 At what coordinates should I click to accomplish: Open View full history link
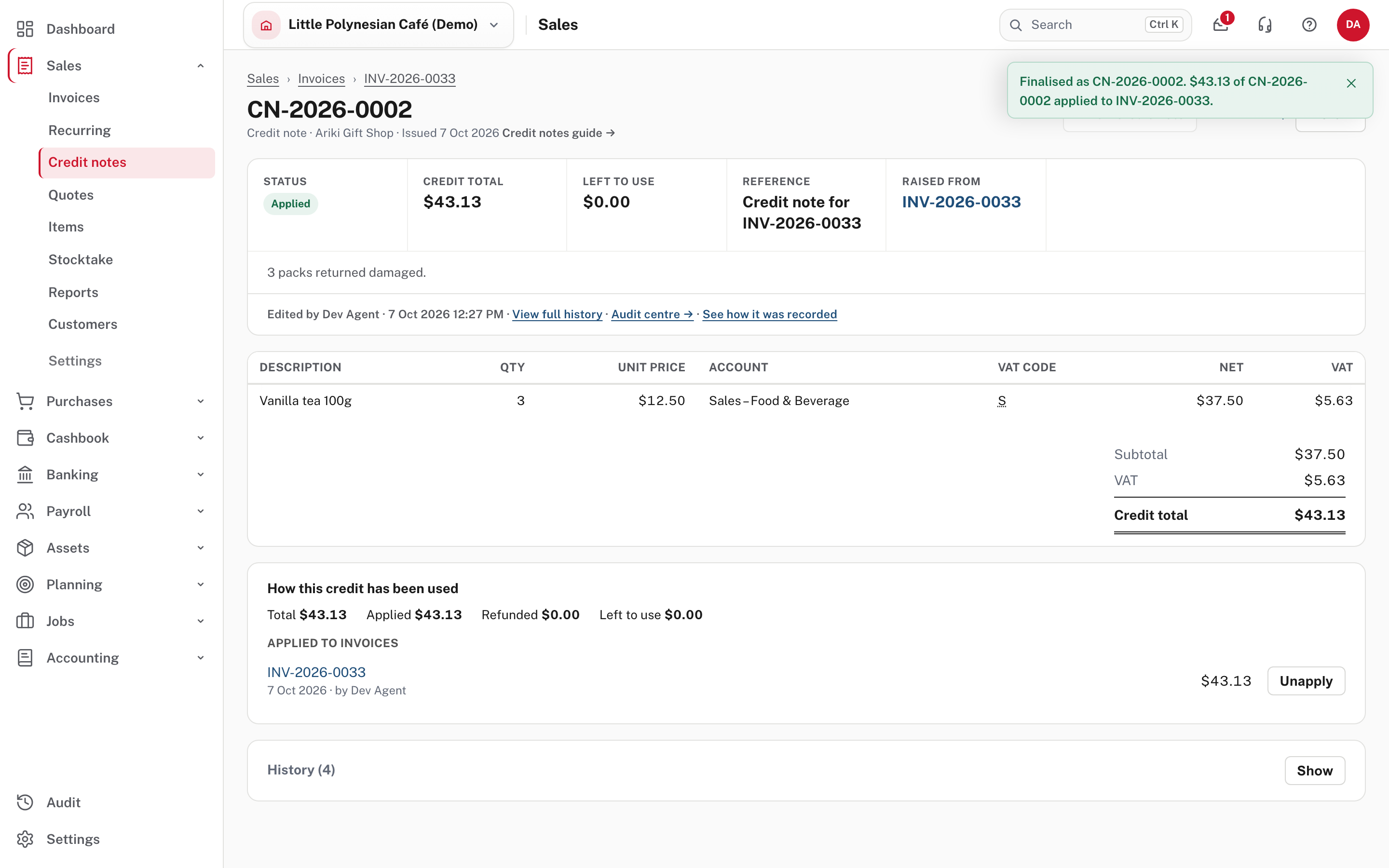pyautogui.click(x=557, y=314)
